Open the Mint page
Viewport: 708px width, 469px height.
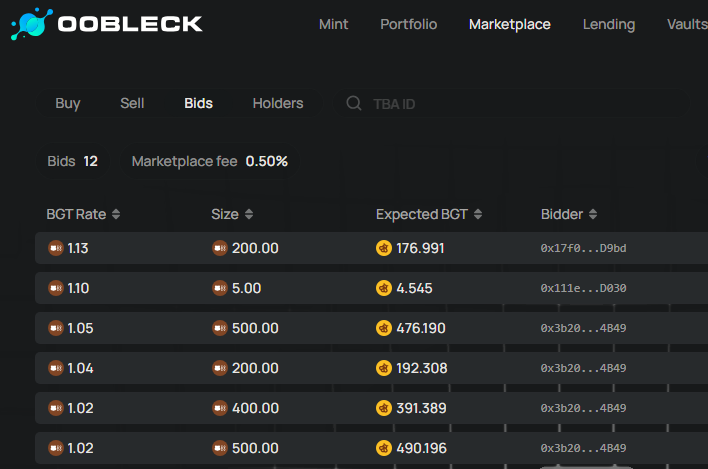coord(333,24)
